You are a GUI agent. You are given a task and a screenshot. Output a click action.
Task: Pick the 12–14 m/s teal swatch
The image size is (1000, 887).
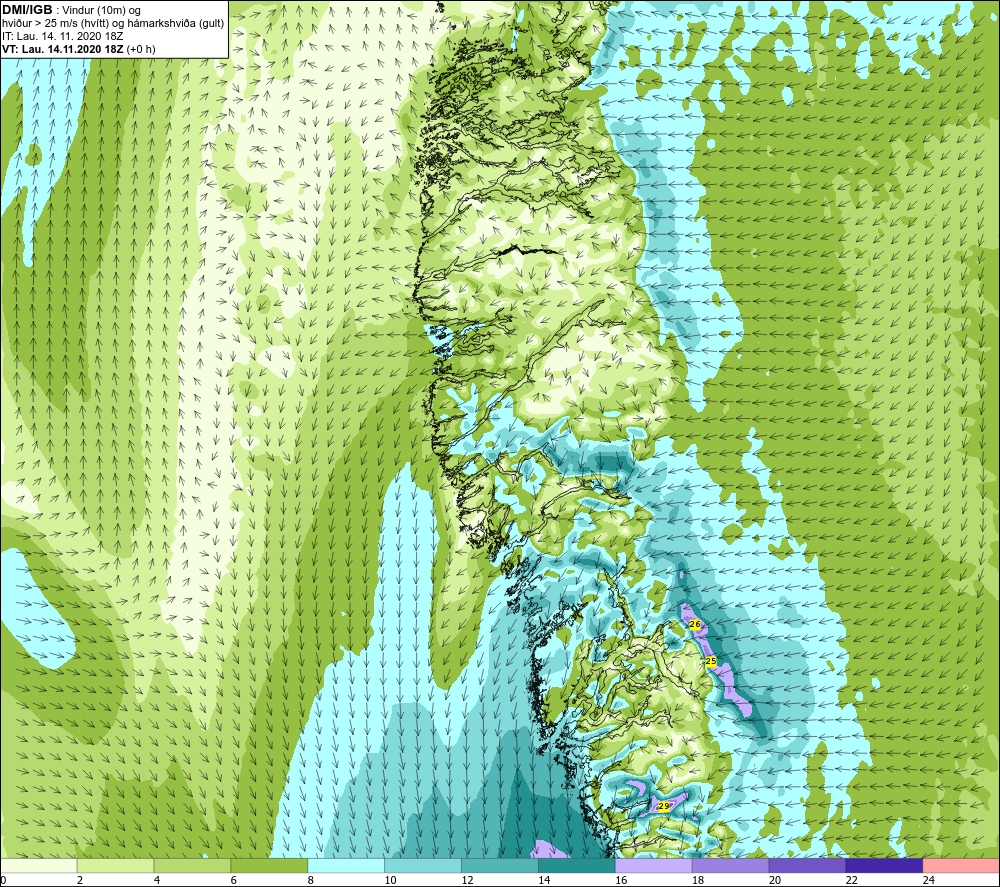(499, 865)
